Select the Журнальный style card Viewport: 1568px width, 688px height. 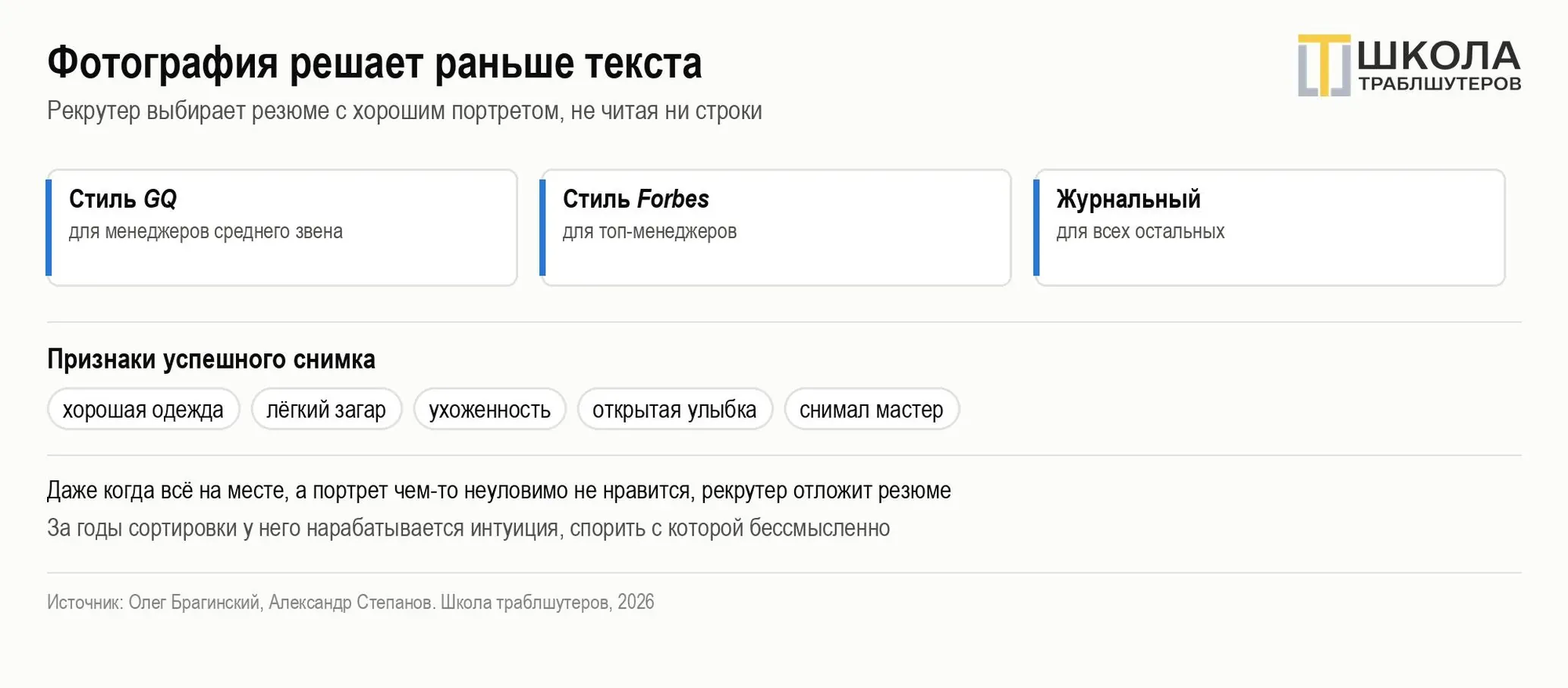(x=1269, y=228)
